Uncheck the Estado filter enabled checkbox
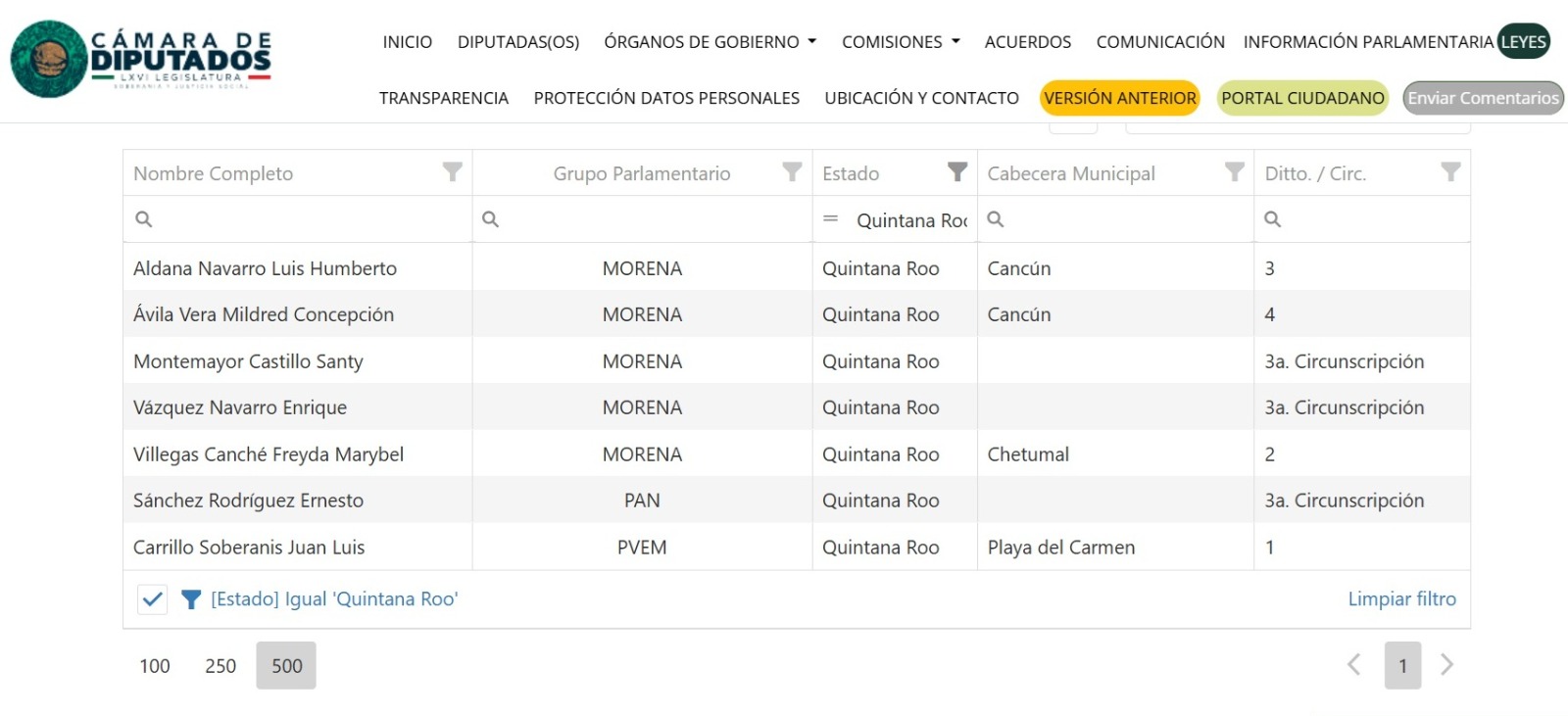The width and height of the screenshot is (1568, 716). (153, 599)
